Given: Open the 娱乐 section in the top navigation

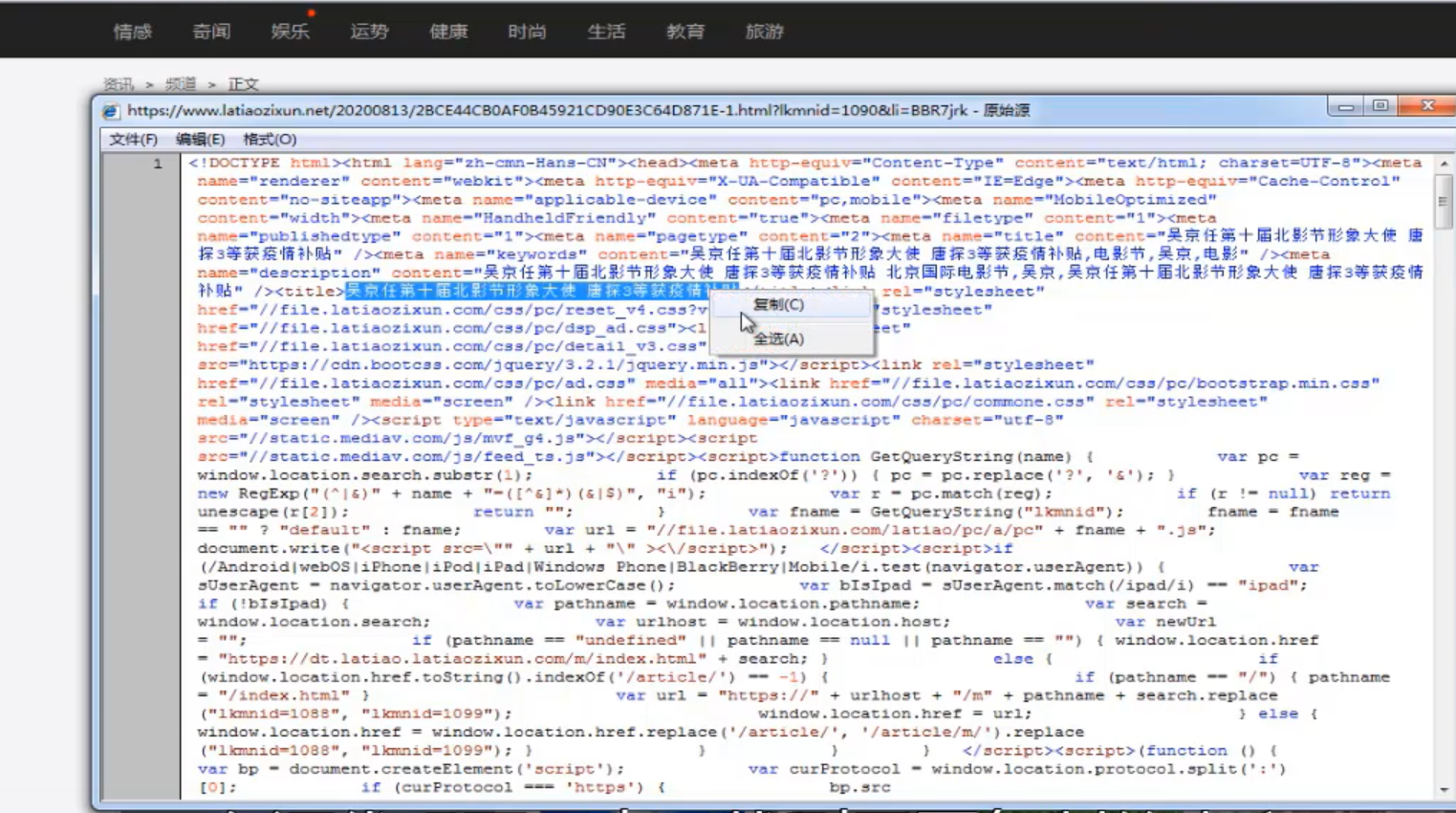Looking at the screenshot, I should [290, 32].
